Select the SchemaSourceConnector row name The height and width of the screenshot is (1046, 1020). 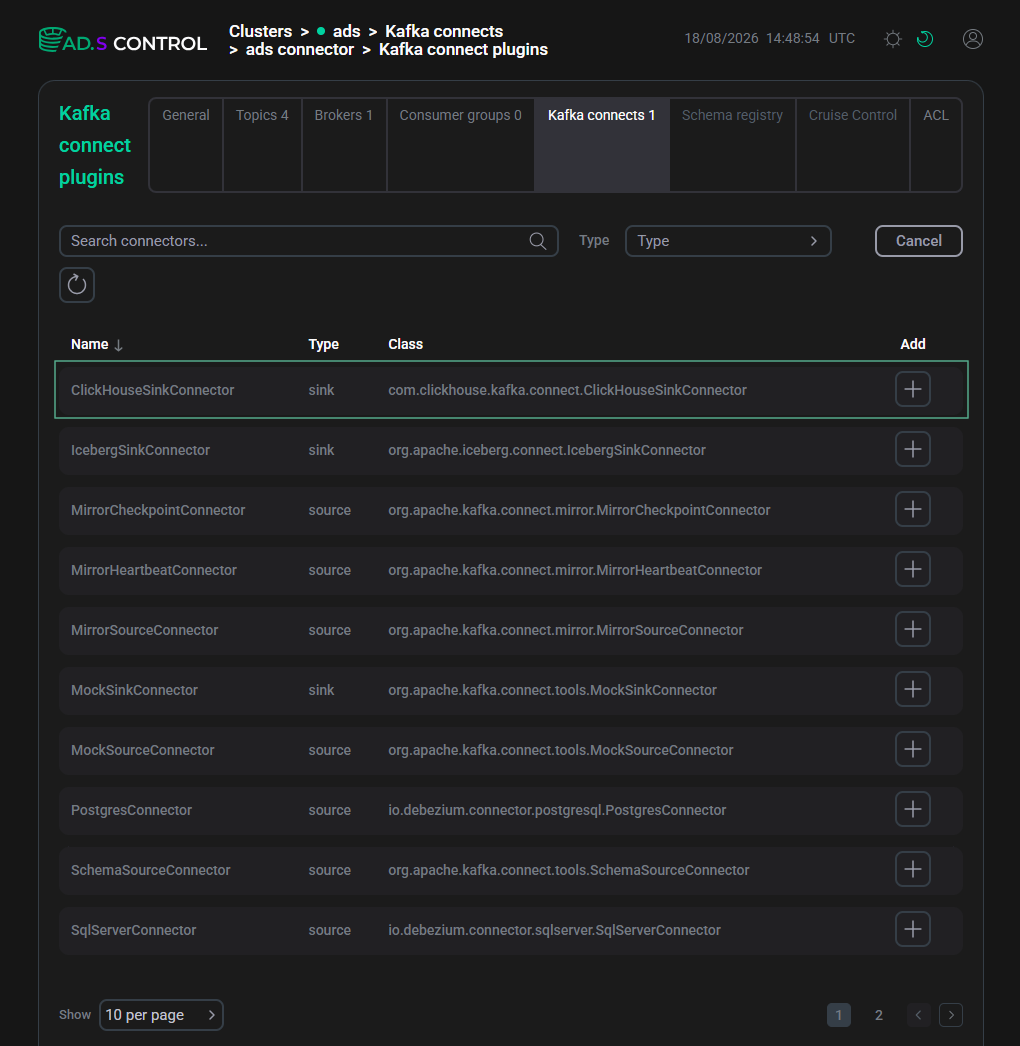coord(151,871)
